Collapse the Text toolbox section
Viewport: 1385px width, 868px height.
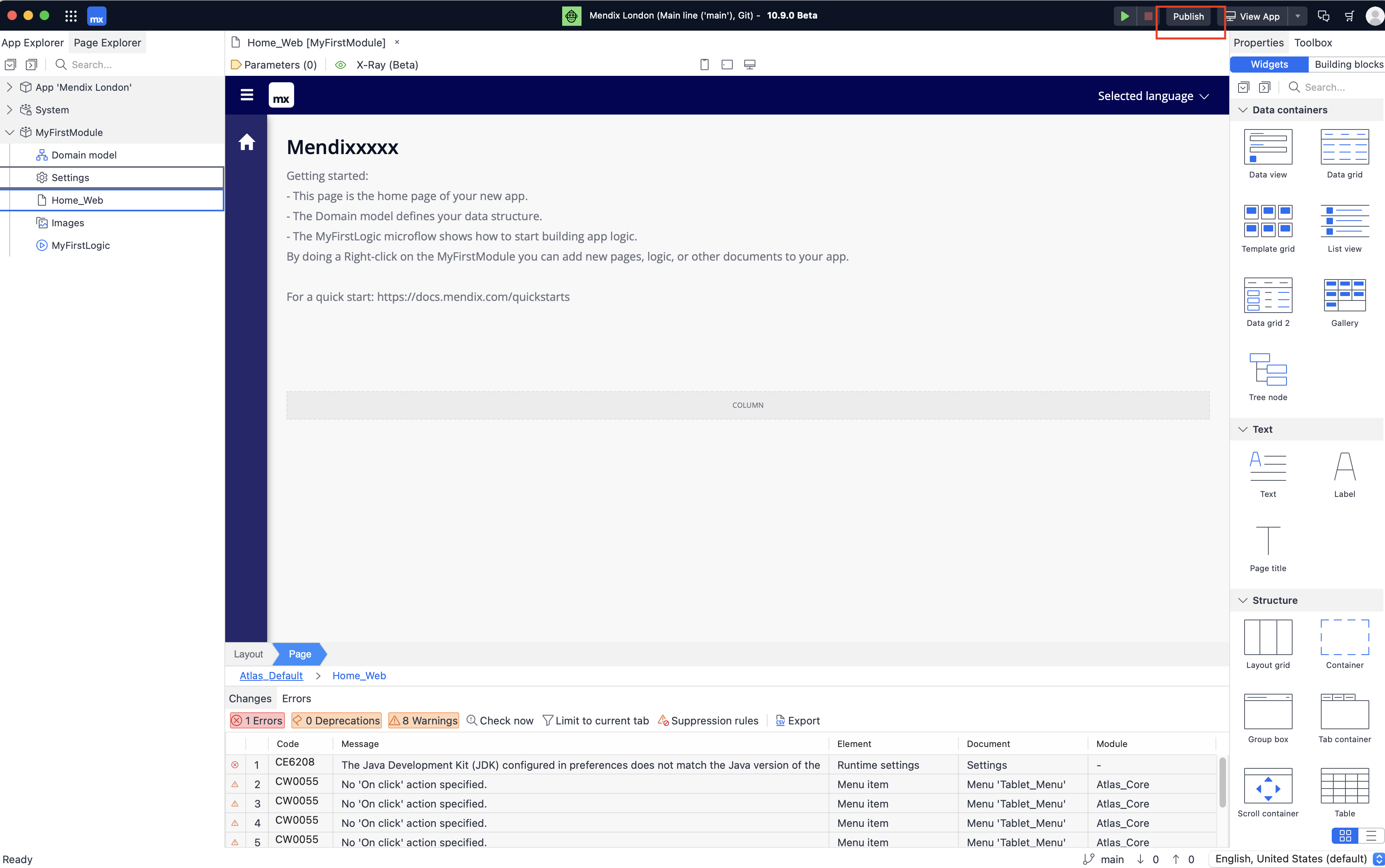pos(1243,430)
